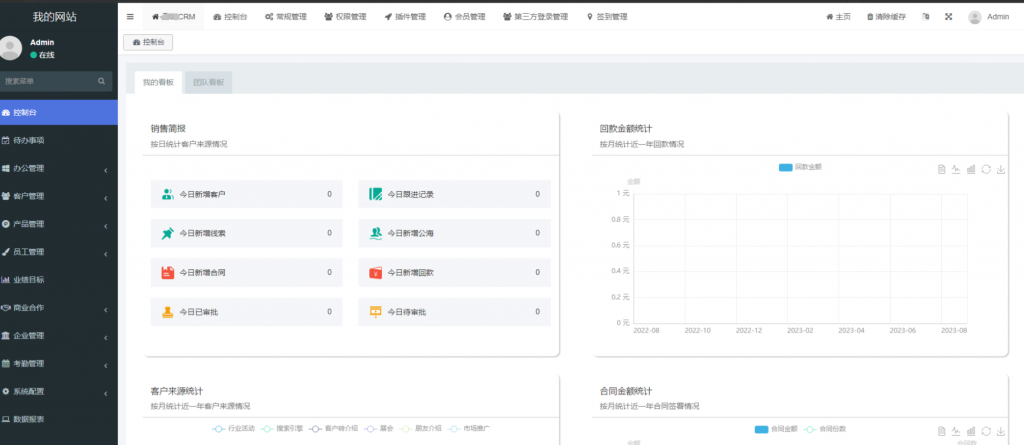The image size is (1024, 445).
Task: Toggle 合同金额 legend in 合同金额统计 chart
Action: [775, 428]
